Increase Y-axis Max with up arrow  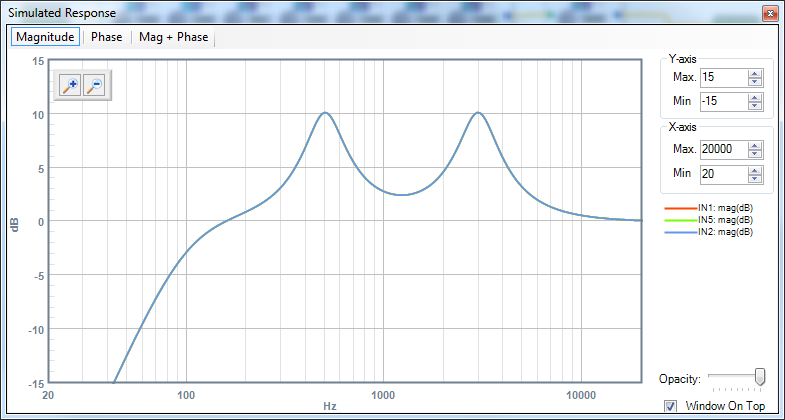(755, 74)
